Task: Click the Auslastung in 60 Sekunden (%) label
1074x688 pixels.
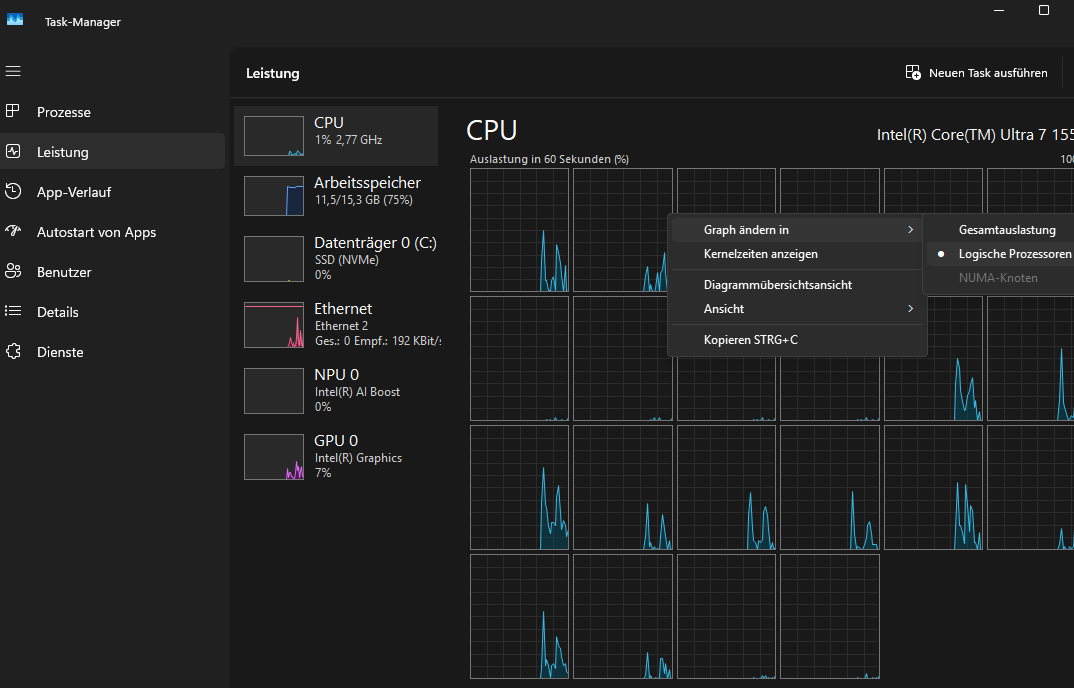Action: (549, 159)
